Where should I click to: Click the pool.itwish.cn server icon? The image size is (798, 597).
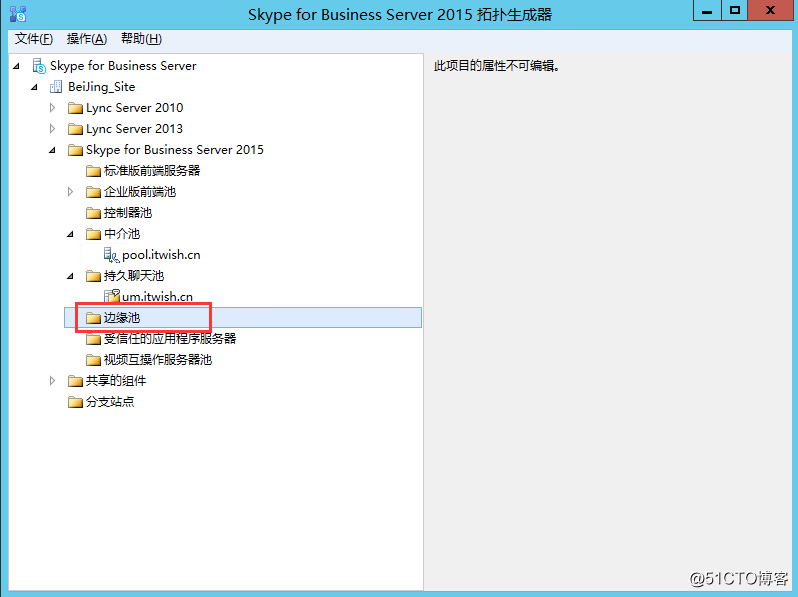tap(111, 255)
